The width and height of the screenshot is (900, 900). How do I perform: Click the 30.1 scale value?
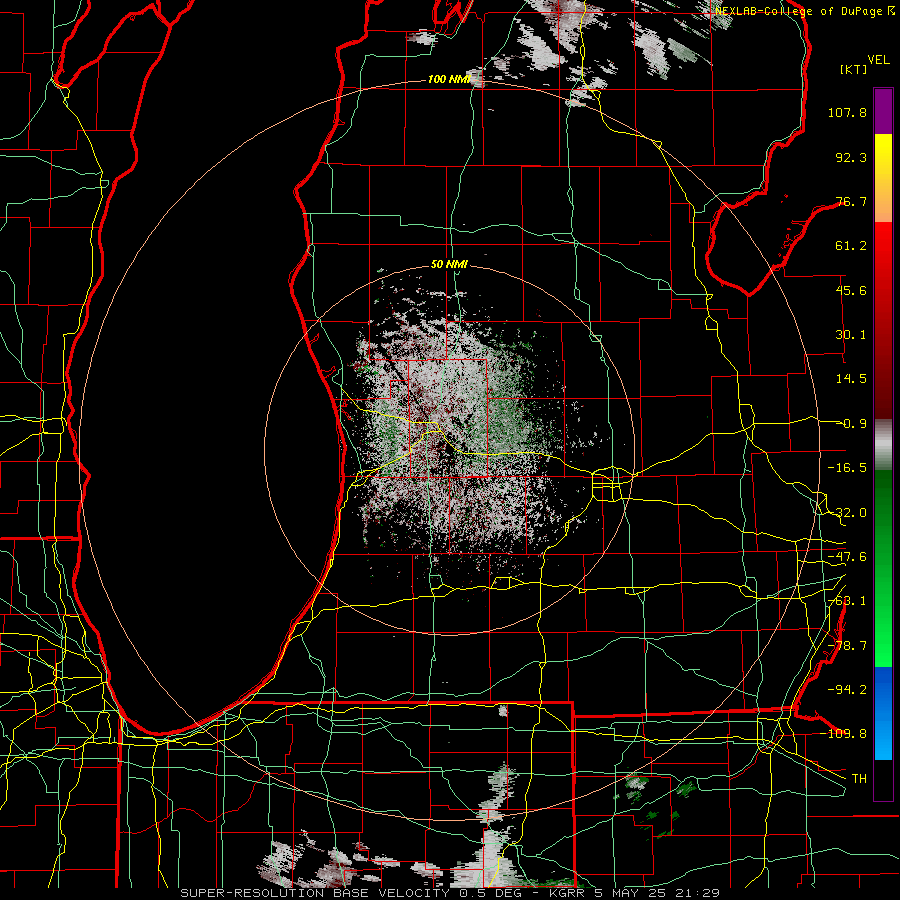[x=851, y=335]
